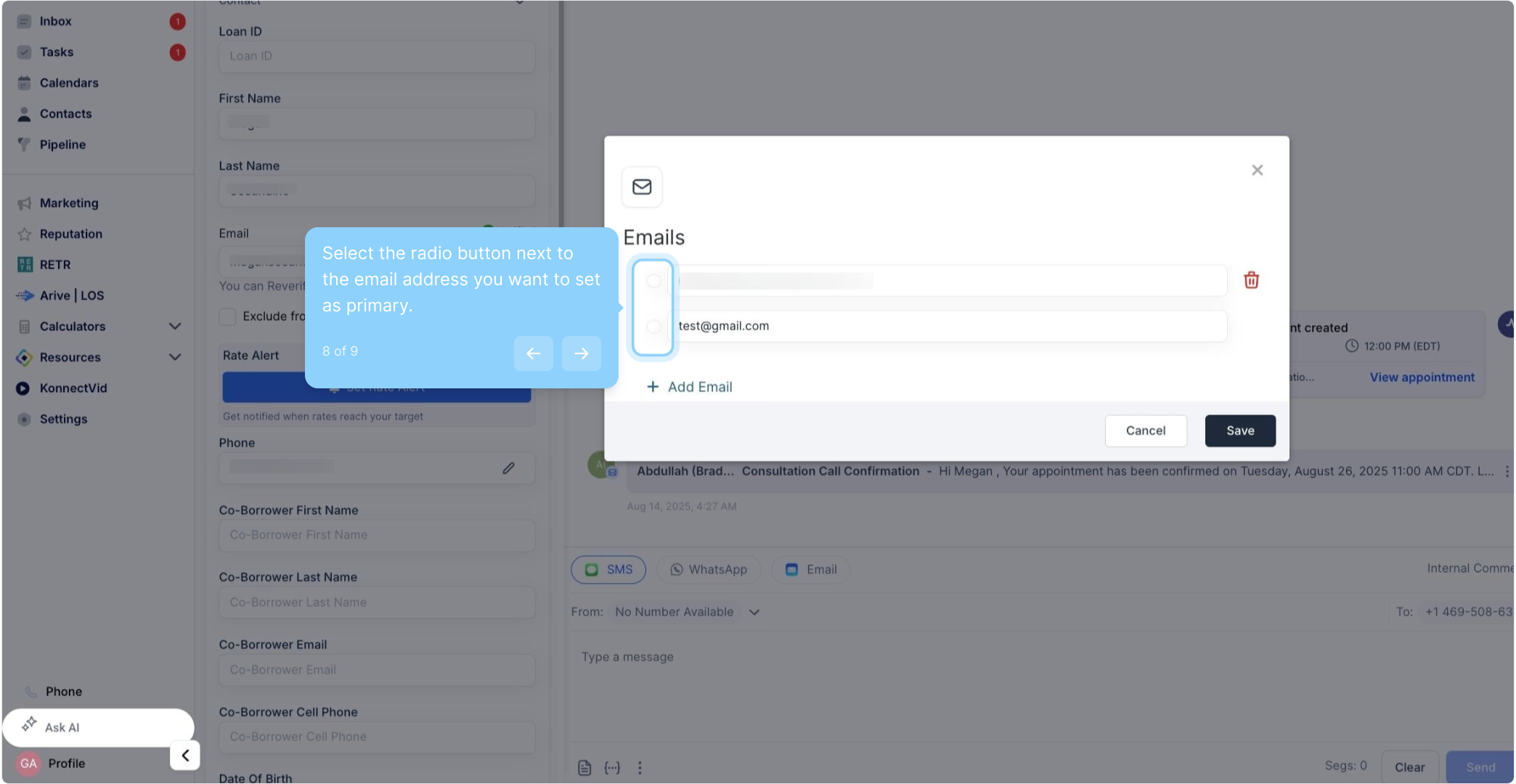Viewport: 1516px width, 784px height.
Task: Cancel the Emails dialog
Action: (x=1145, y=430)
